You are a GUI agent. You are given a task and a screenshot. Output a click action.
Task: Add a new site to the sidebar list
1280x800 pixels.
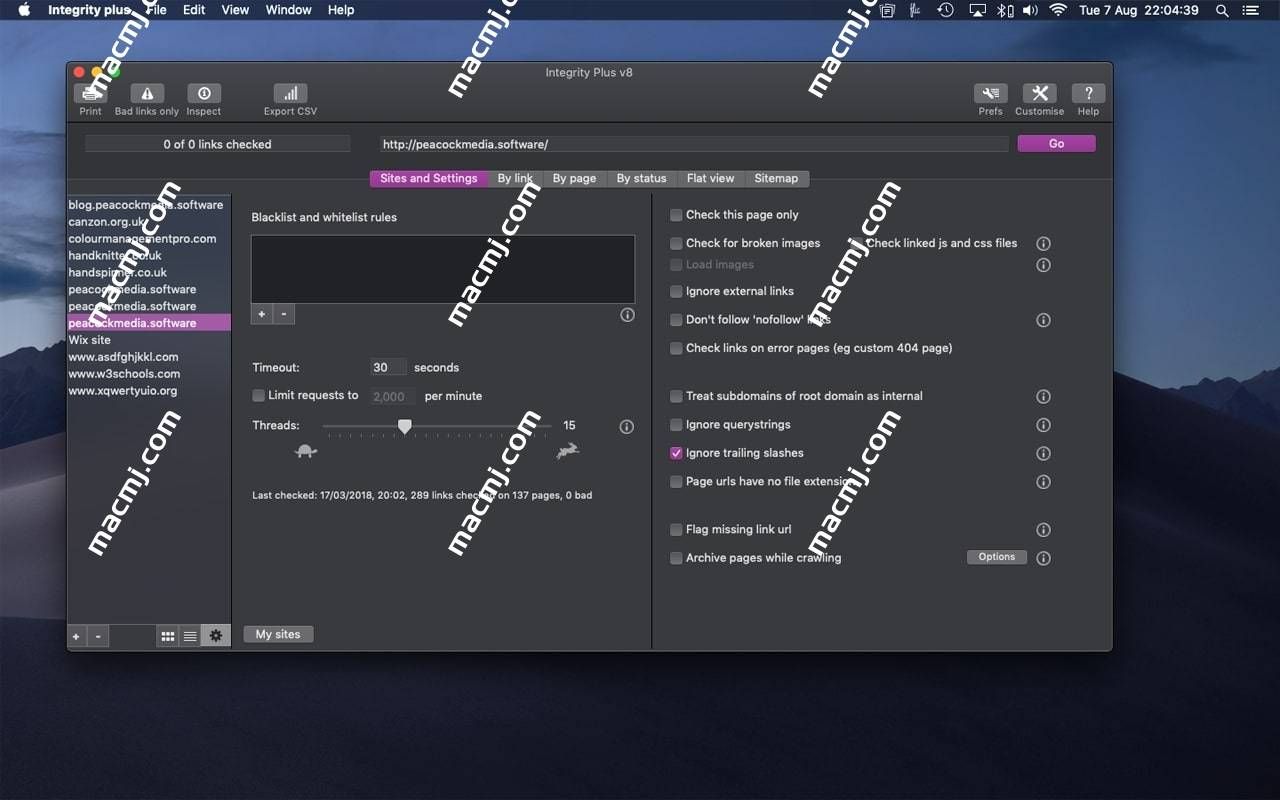76,636
